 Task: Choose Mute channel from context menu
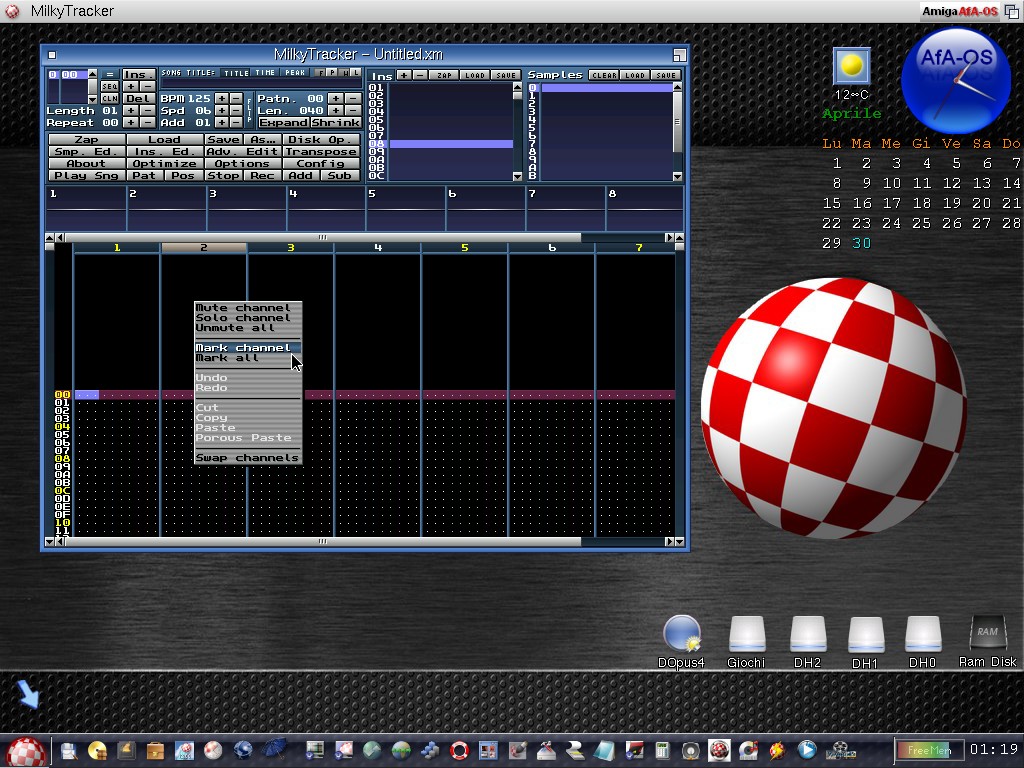243,308
